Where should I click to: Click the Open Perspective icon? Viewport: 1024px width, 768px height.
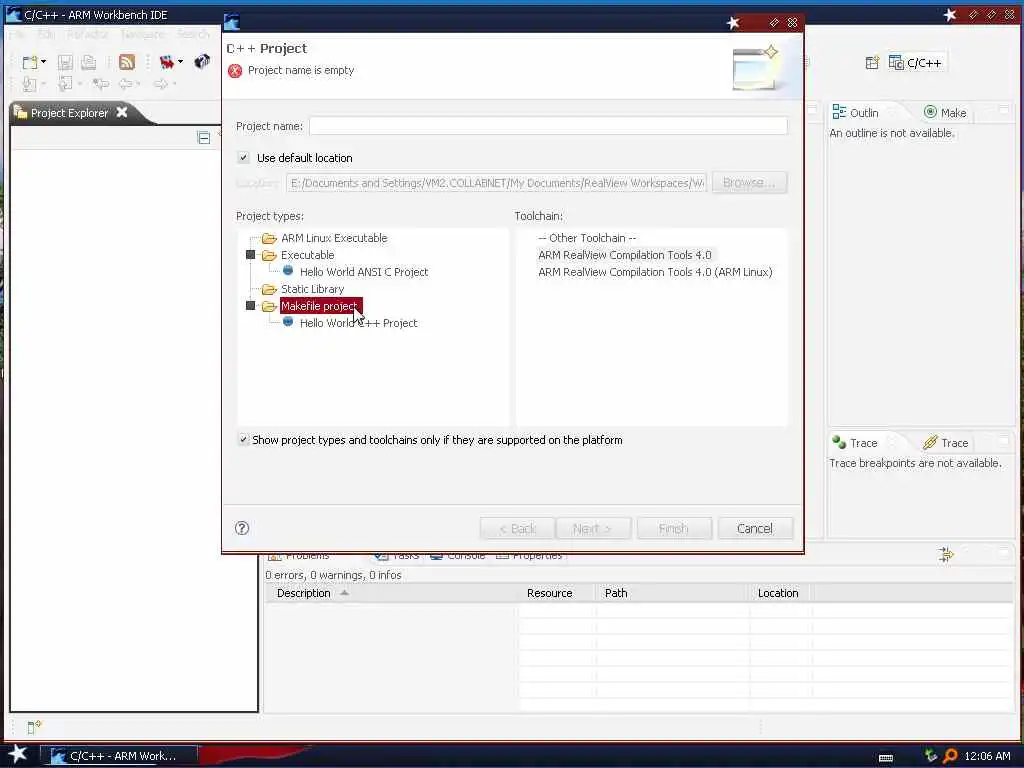coord(872,63)
